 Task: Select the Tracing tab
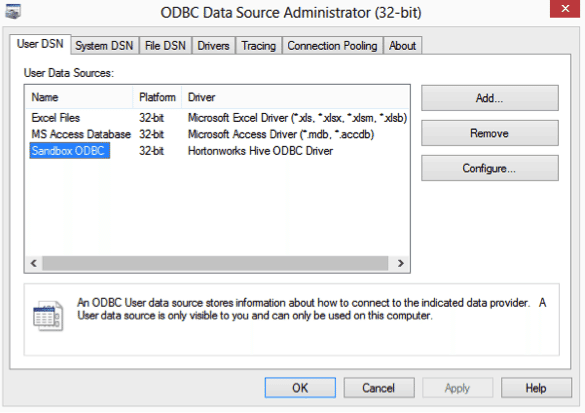tap(259, 46)
